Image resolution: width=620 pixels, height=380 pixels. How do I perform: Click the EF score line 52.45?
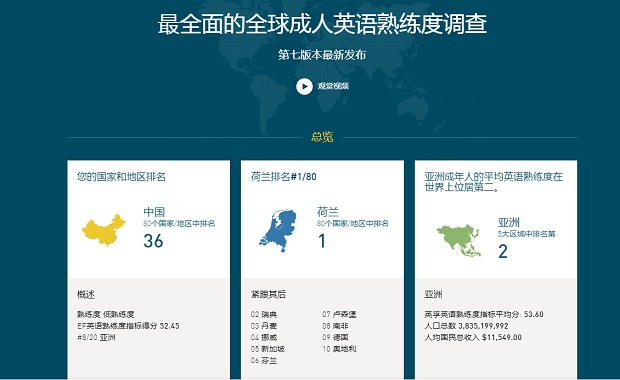coord(128,326)
